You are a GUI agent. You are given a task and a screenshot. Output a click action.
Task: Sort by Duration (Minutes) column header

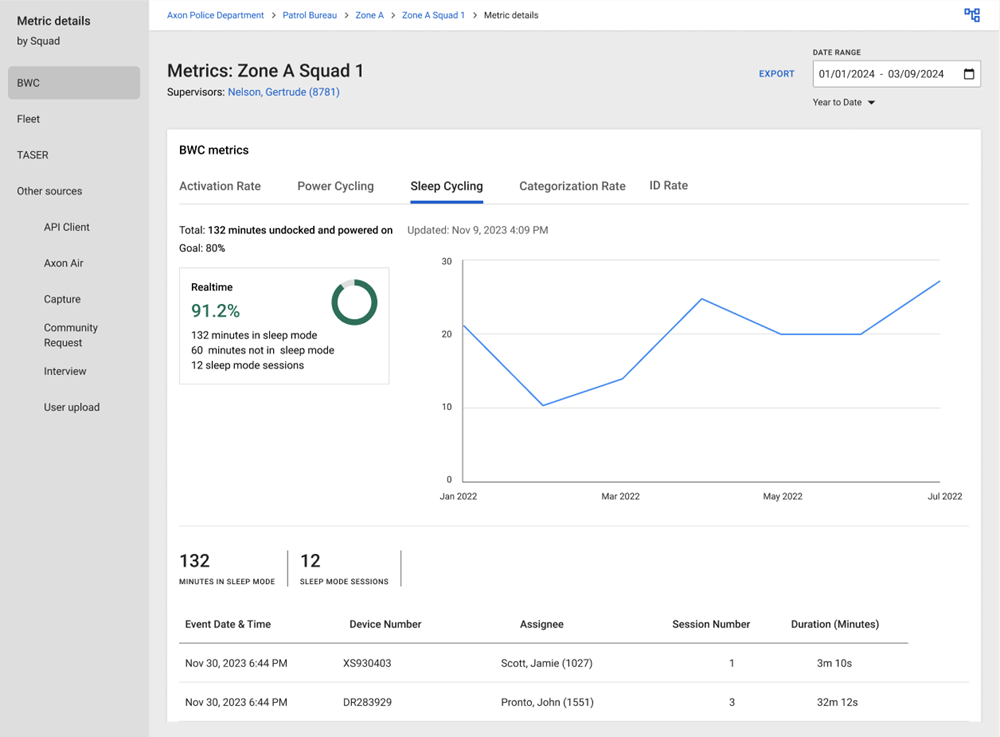coord(834,624)
